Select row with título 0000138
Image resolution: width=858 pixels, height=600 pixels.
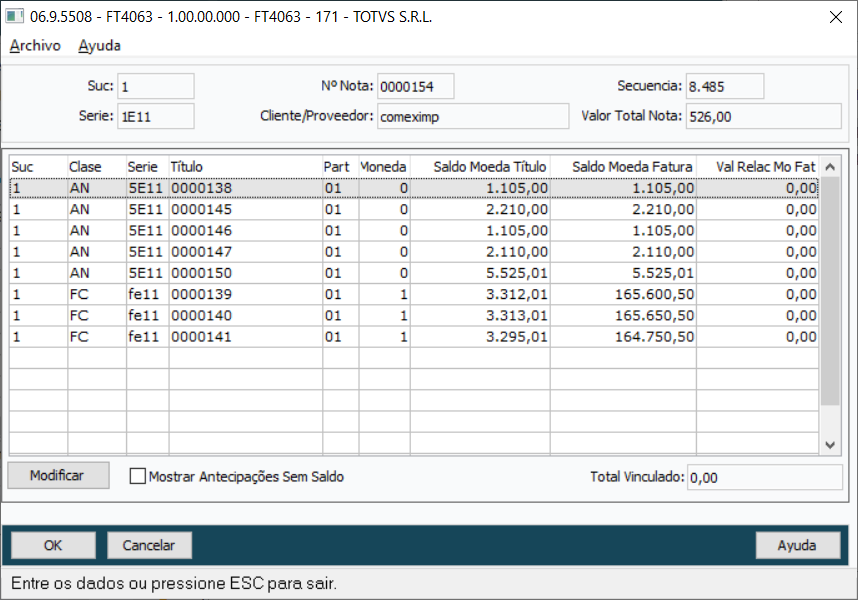pyautogui.click(x=414, y=188)
